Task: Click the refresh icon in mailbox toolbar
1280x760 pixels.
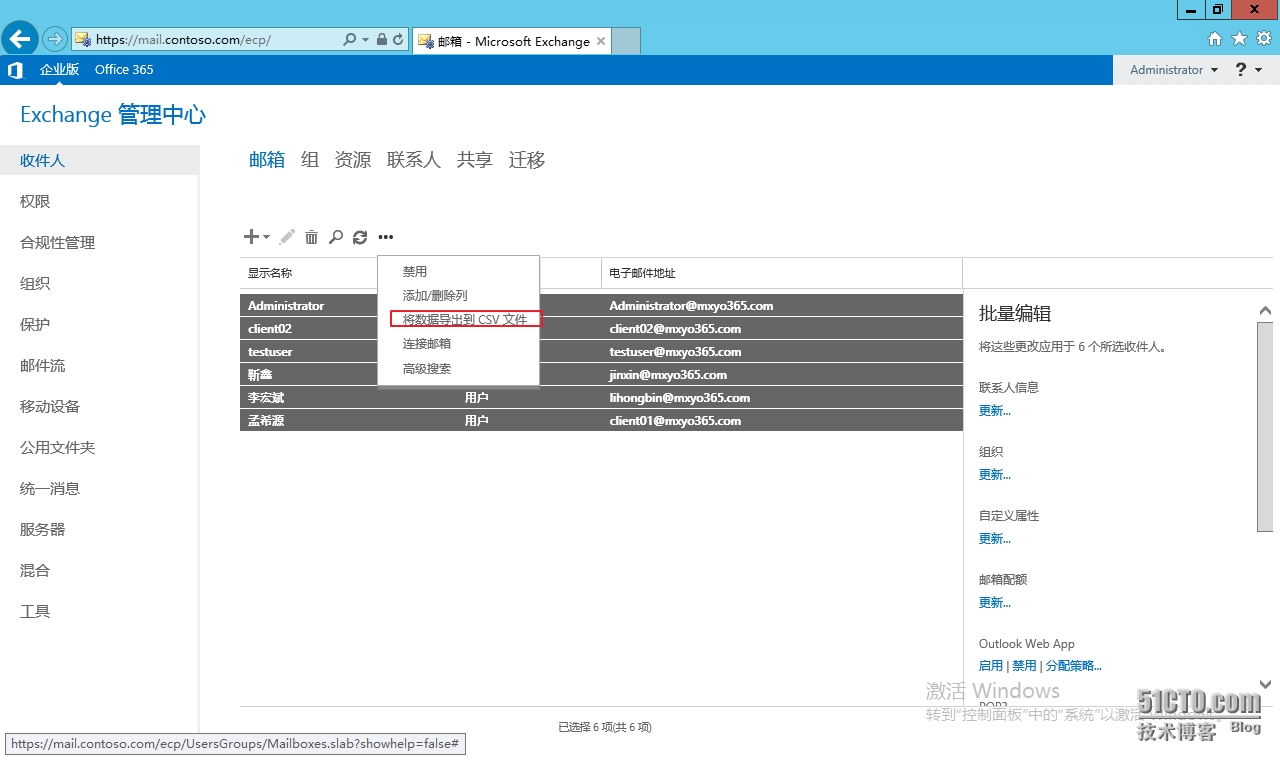Action: (360, 237)
